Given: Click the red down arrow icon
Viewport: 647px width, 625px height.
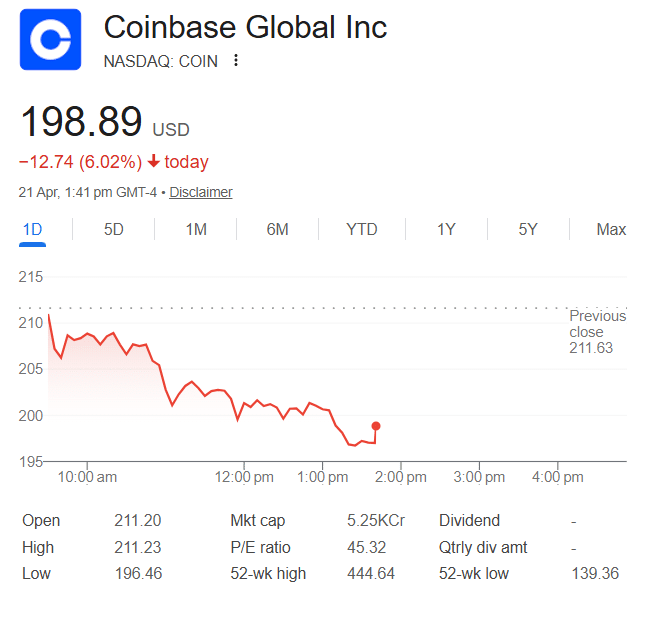Looking at the screenshot, I should pyautogui.click(x=153, y=162).
